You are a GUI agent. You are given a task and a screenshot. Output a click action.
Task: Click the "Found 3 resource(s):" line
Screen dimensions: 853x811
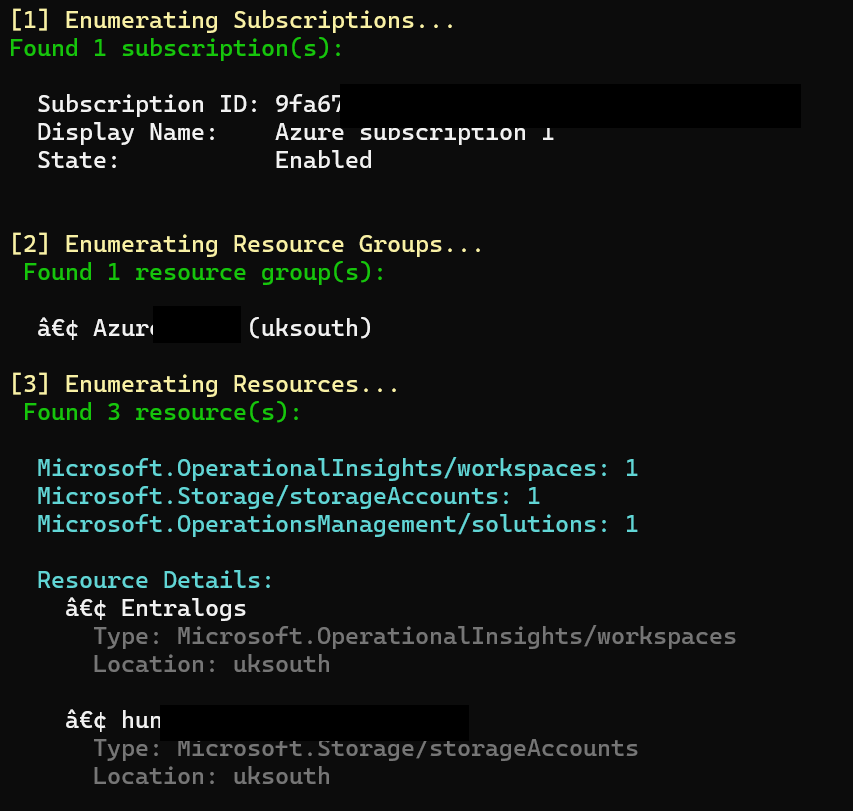[161, 412]
